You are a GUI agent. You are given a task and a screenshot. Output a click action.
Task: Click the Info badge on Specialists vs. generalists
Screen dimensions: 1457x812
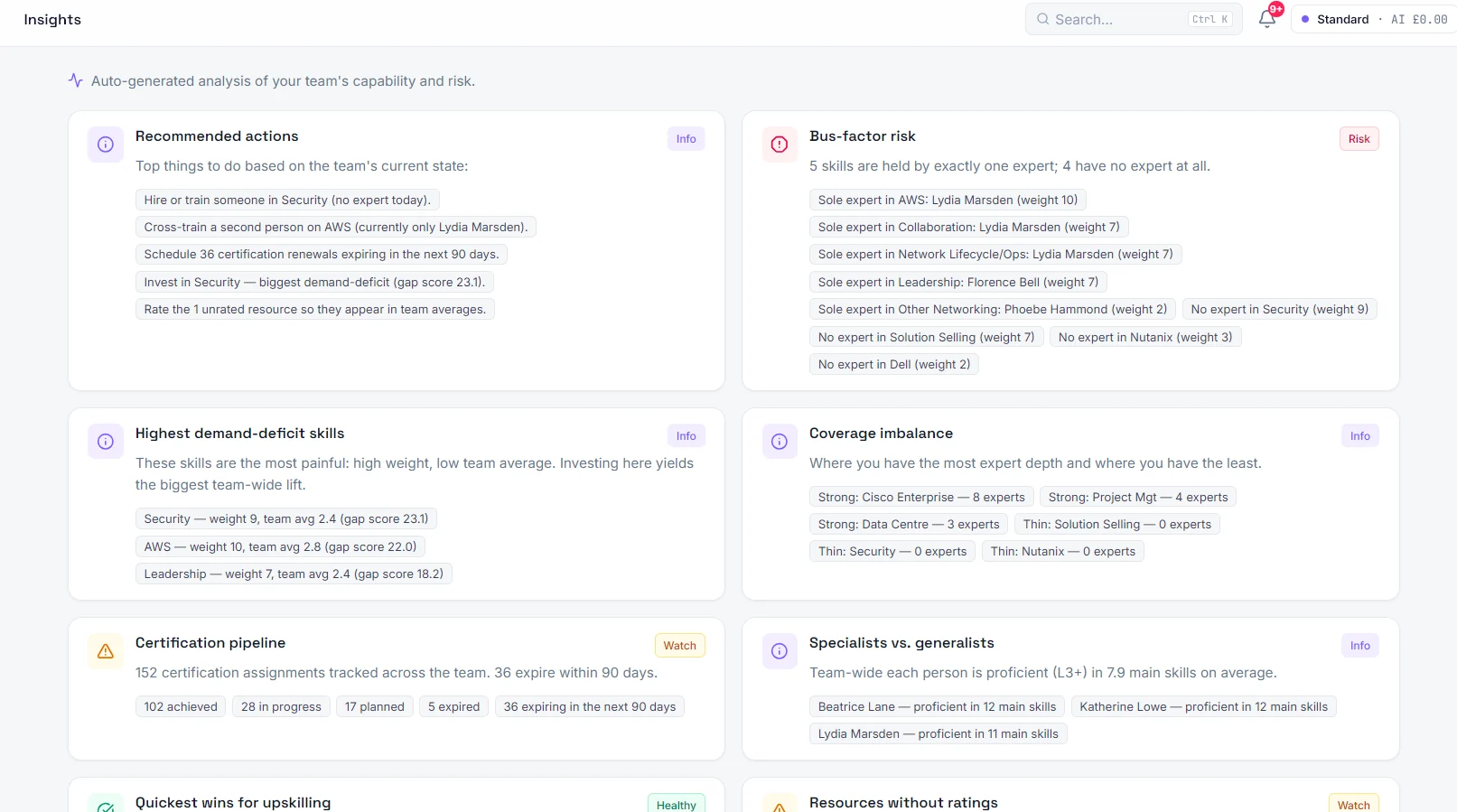[1360, 646]
